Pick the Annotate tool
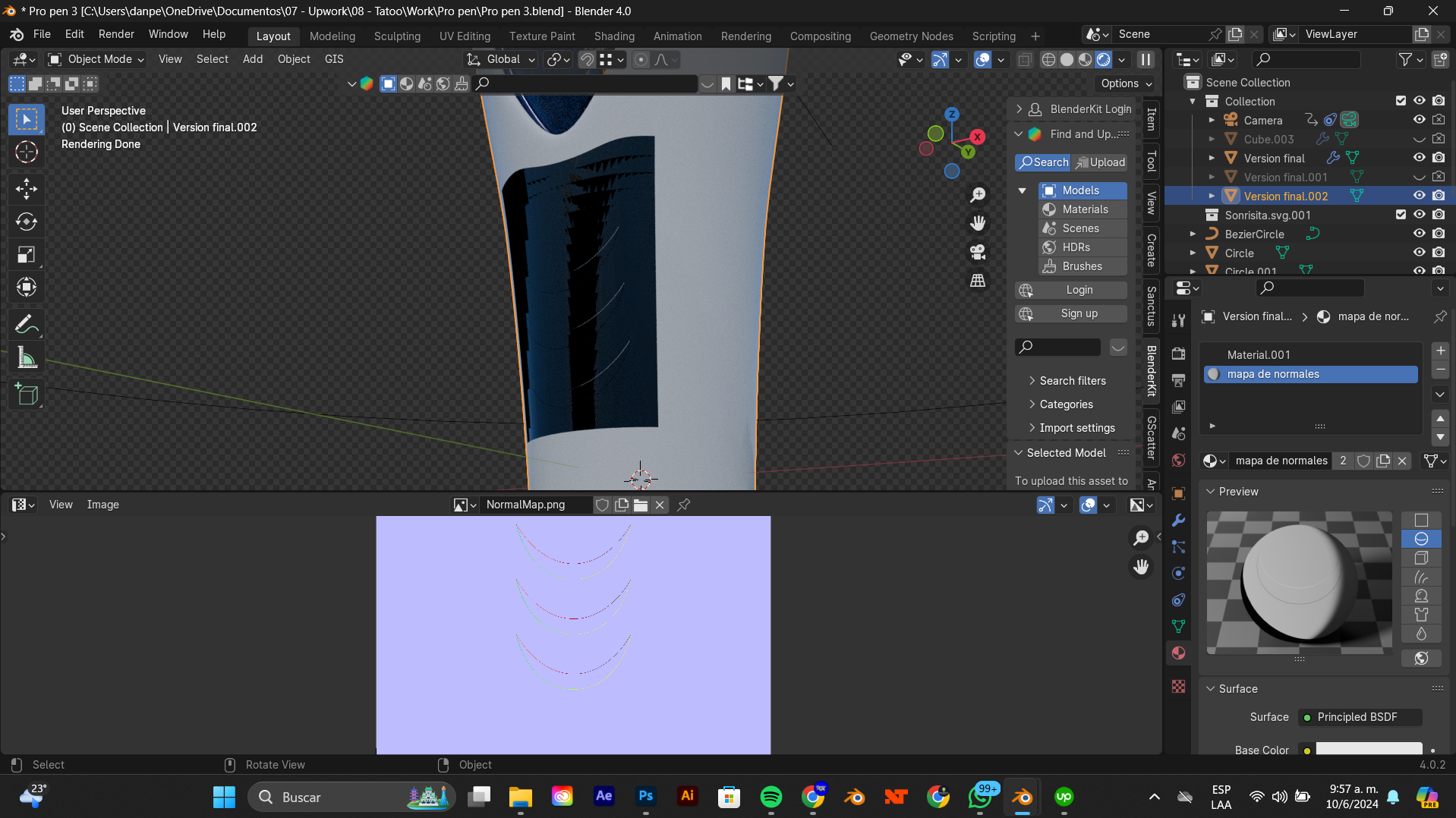 tap(27, 325)
